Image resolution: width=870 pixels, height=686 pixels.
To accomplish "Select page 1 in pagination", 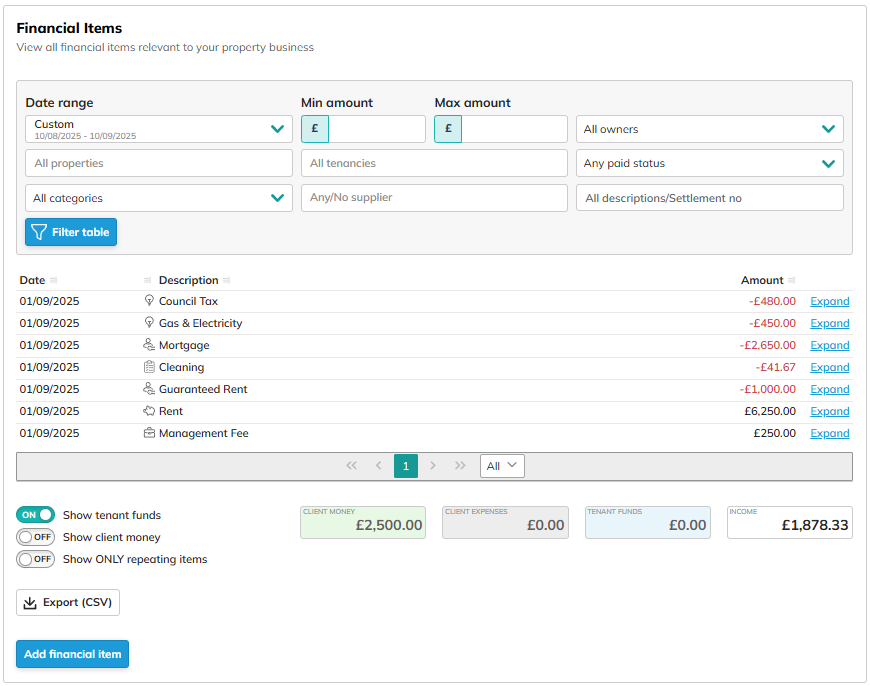I will (405, 466).
